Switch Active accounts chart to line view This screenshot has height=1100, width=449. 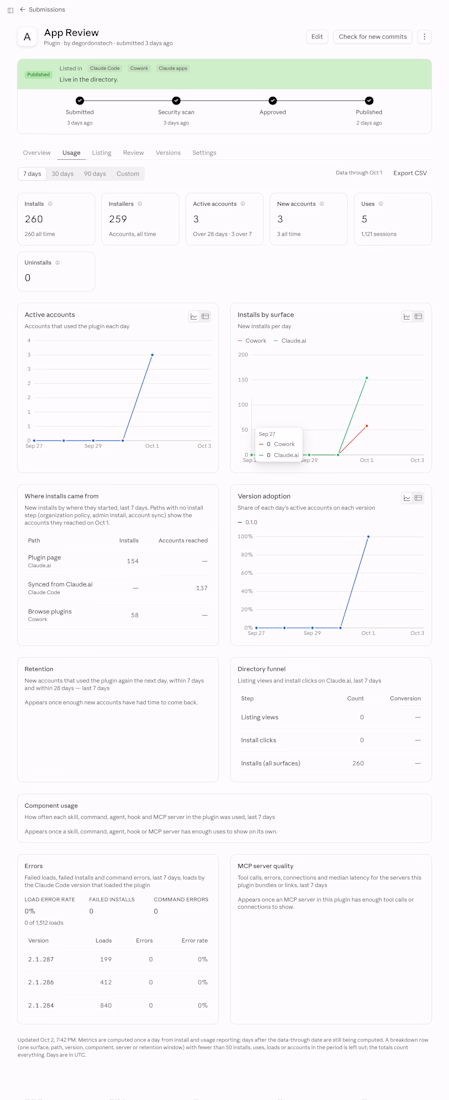[x=194, y=317]
